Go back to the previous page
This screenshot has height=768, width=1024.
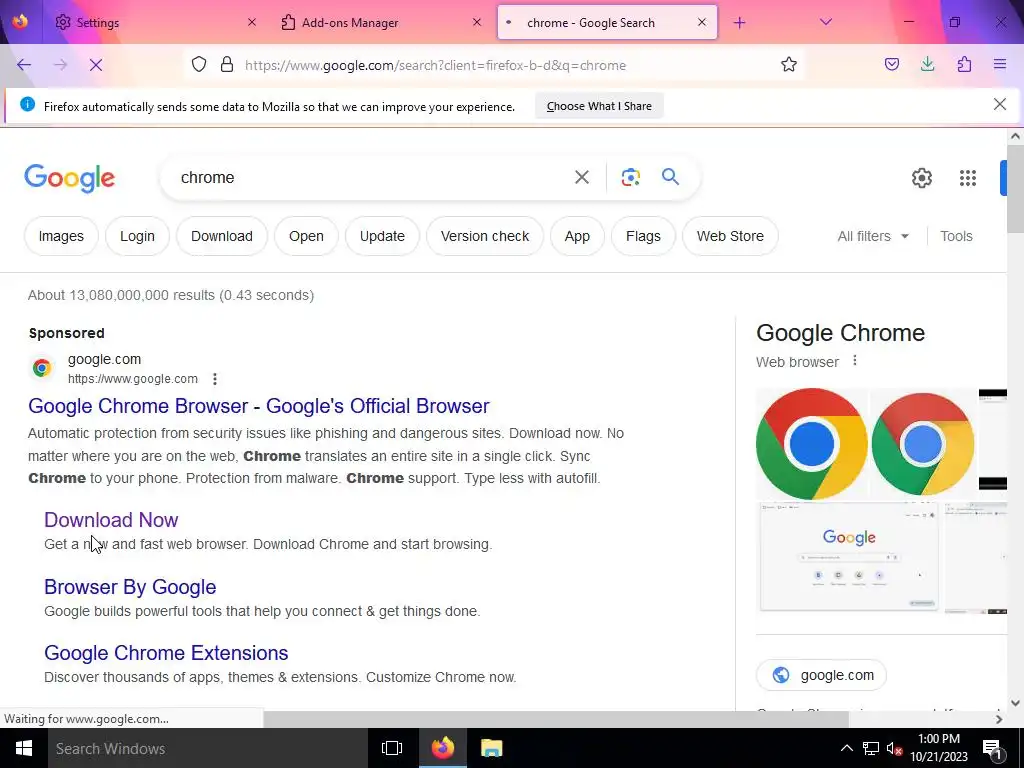point(24,65)
